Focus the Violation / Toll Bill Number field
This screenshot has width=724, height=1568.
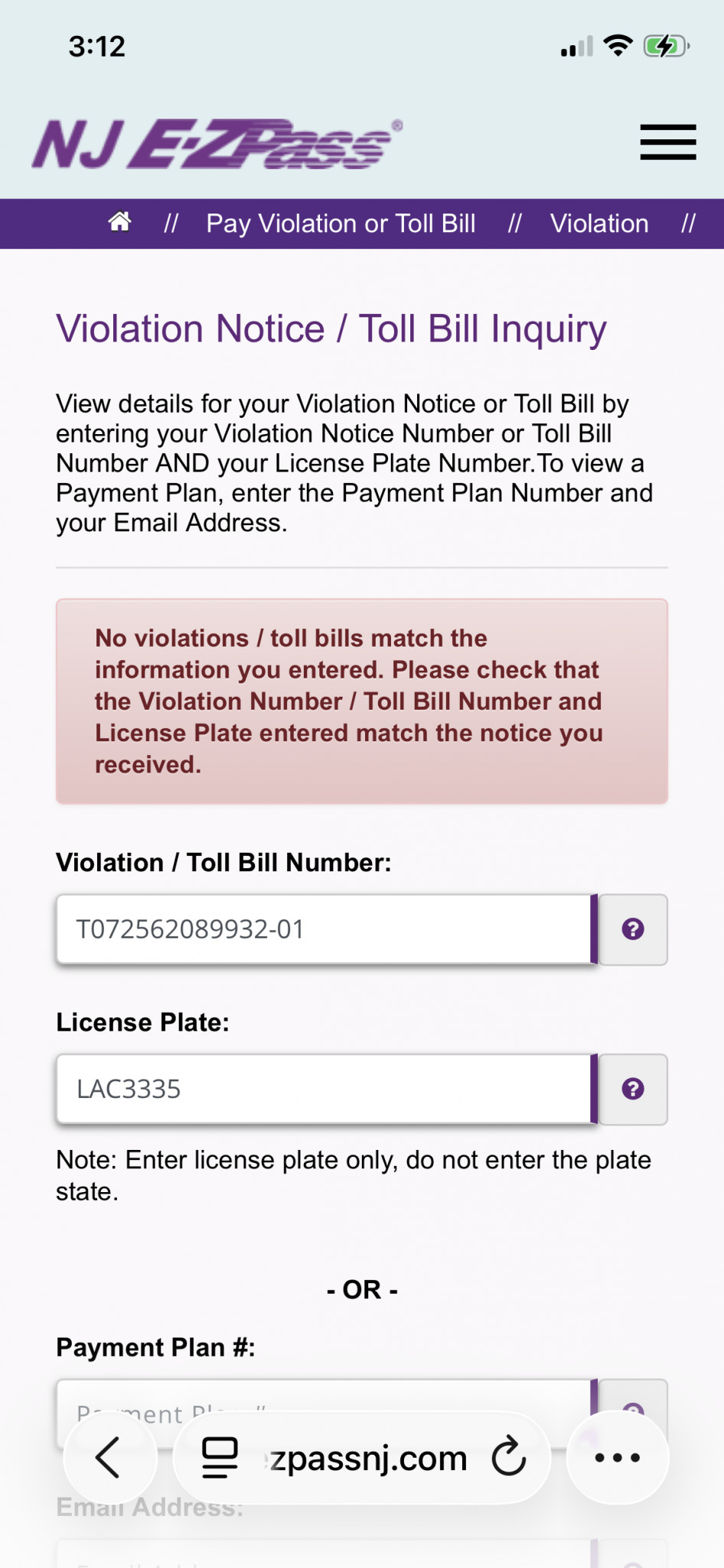(x=323, y=929)
